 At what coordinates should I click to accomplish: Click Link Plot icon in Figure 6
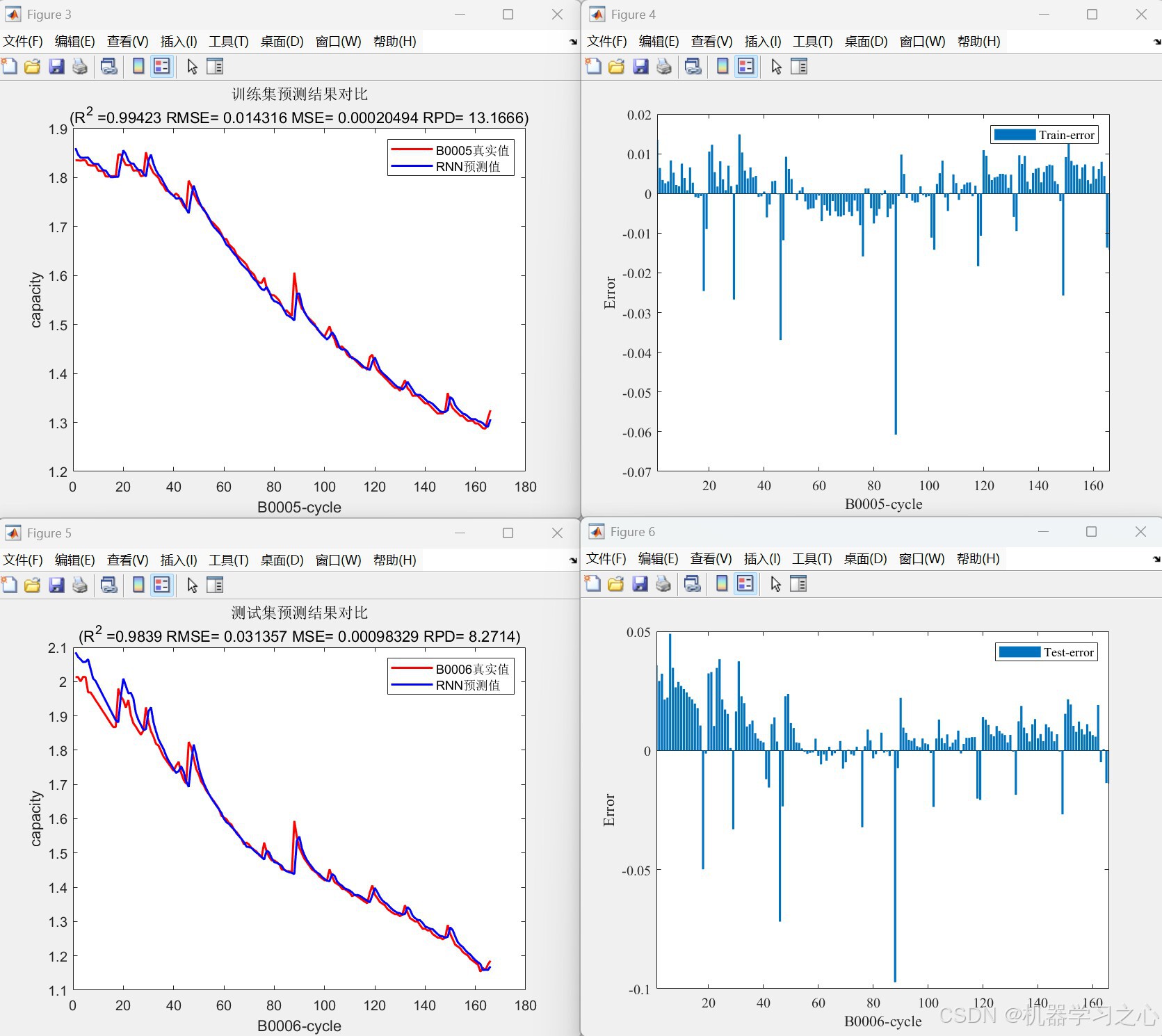click(693, 584)
